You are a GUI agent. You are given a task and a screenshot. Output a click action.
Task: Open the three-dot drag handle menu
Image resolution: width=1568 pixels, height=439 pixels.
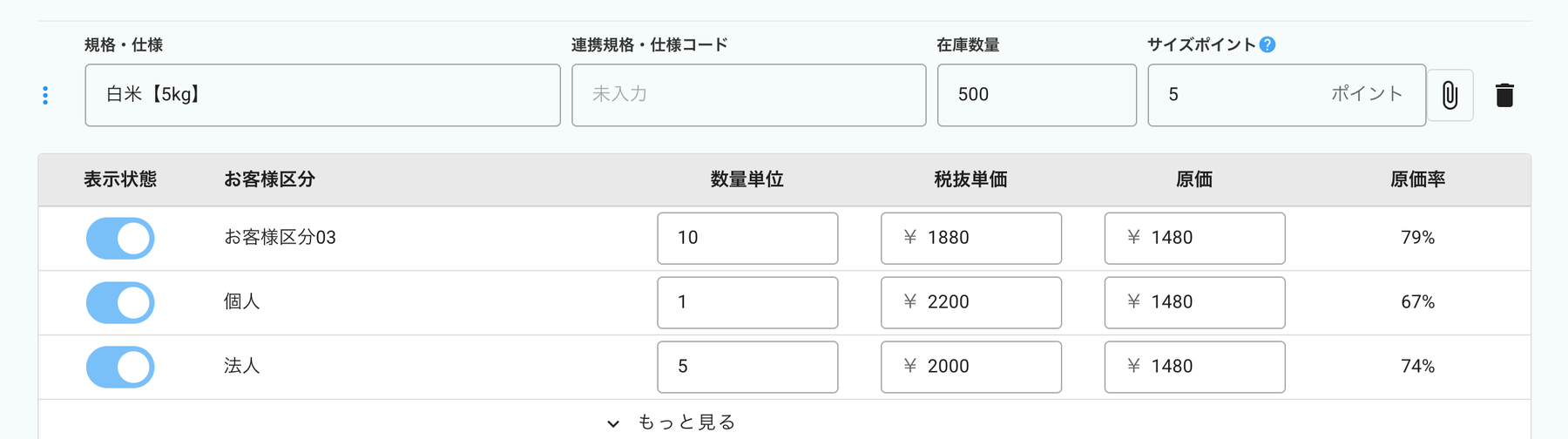click(x=45, y=95)
